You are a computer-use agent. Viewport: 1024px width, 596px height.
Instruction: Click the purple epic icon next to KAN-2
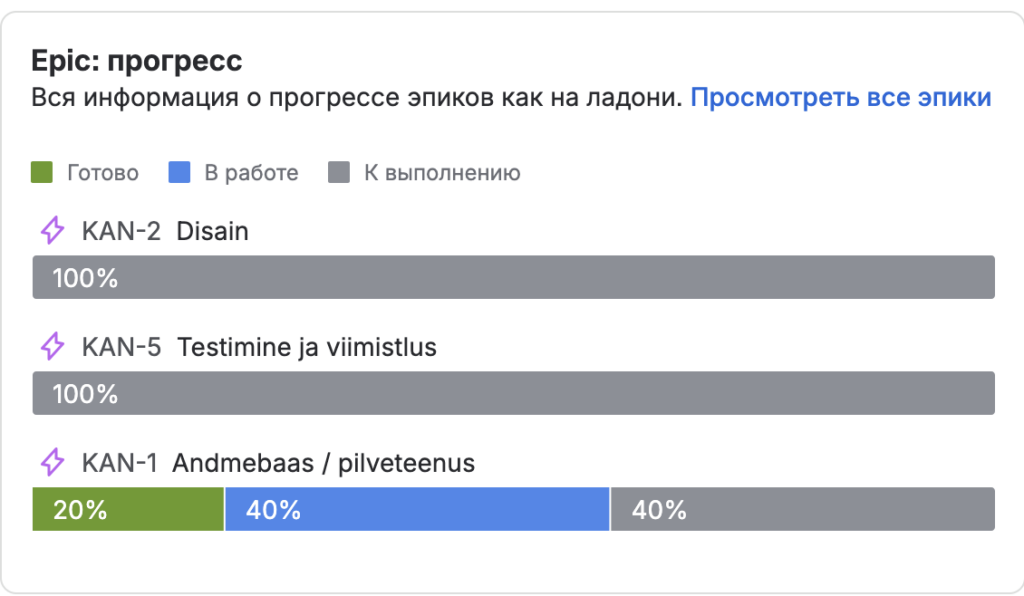[x=52, y=231]
